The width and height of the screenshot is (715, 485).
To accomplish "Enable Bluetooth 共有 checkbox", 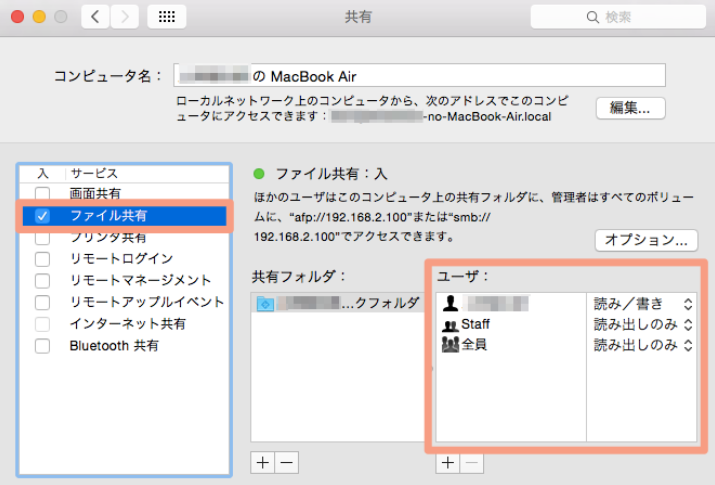I will click(x=42, y=346).
